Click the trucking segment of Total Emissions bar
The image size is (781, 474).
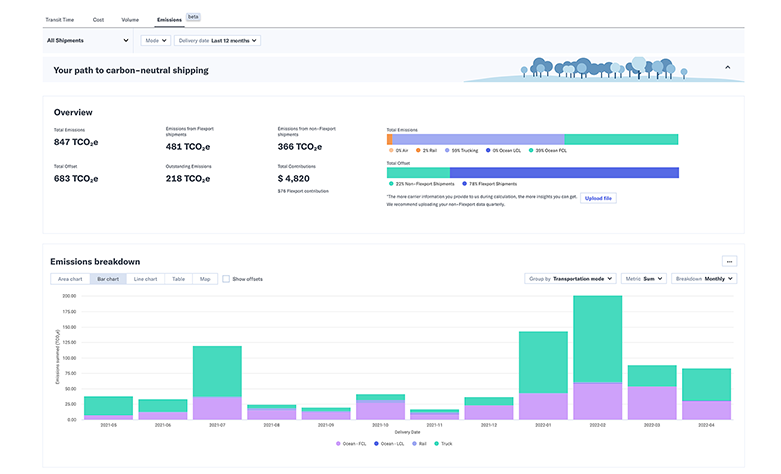click(478, 139)
